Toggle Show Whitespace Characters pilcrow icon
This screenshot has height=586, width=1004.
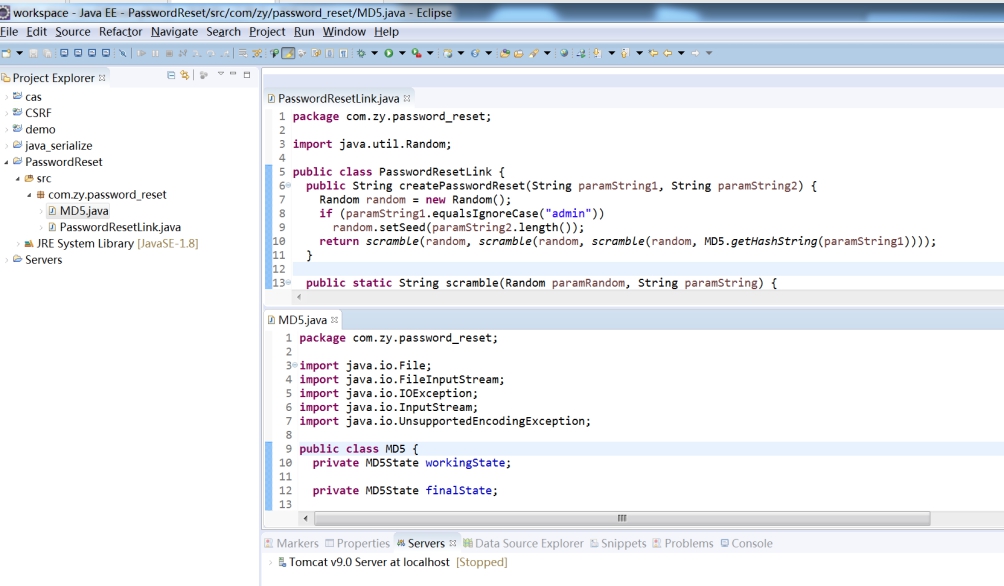[x=343, y=53]
